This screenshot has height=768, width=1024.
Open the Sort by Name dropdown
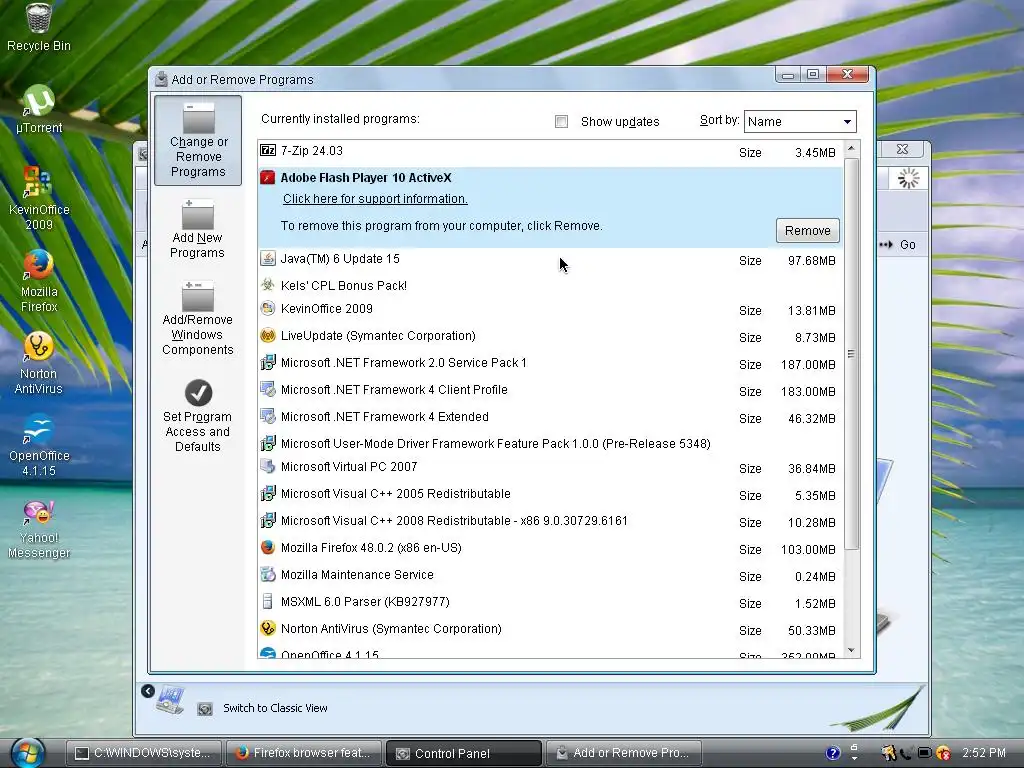tap(800, 121)
